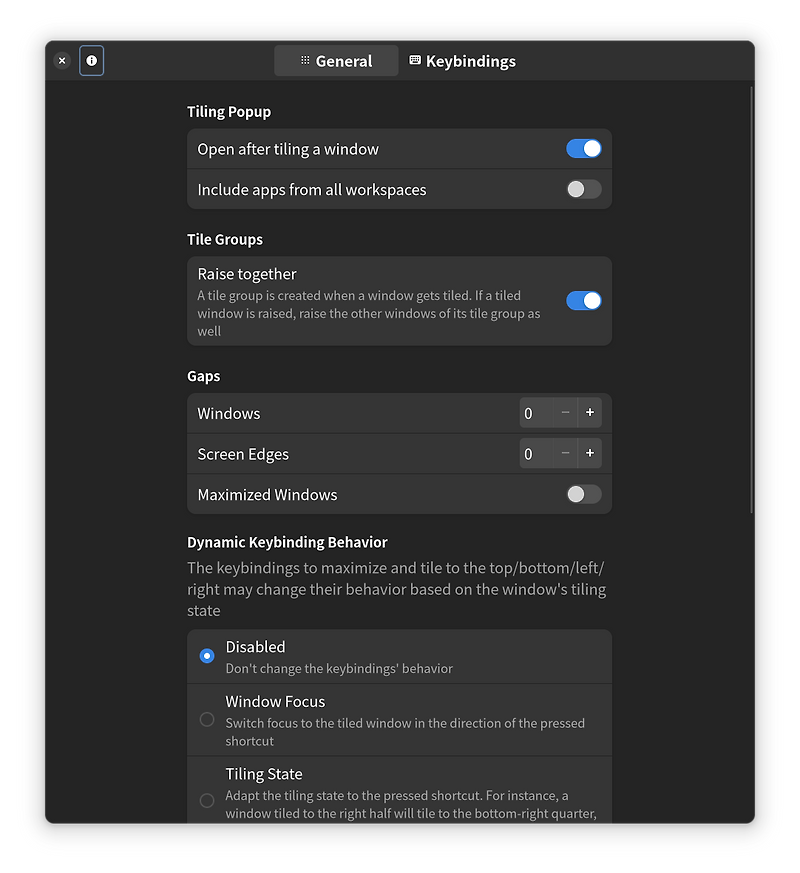Click the plus icon for Screen Edges gap
The image size is (800, 873).
coord(589,453)
